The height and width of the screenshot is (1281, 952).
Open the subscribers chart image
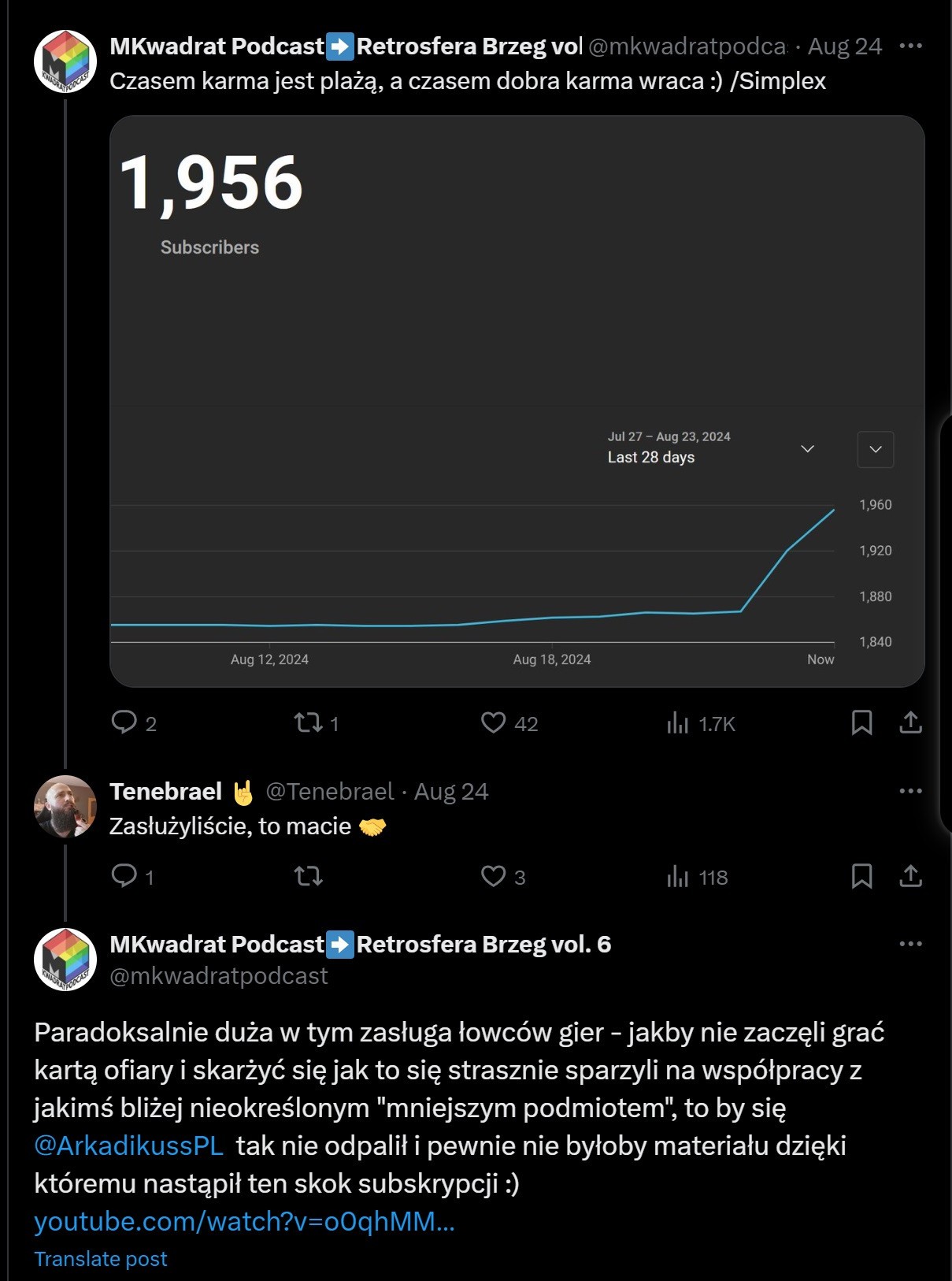tap(517, 402)
